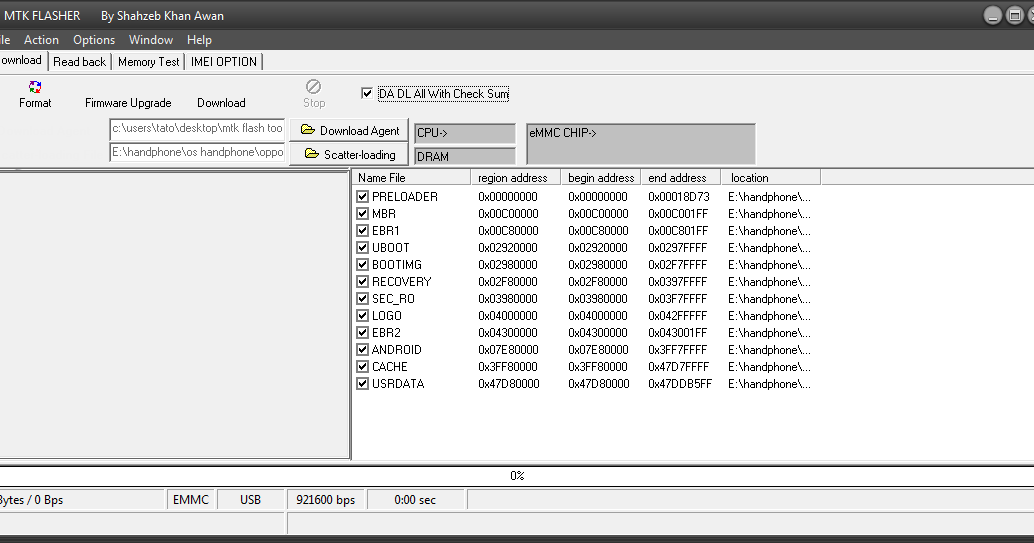Click the eMMC CHIP-> info box
This screenshot has height=543, width=1034.
(640, 143)
